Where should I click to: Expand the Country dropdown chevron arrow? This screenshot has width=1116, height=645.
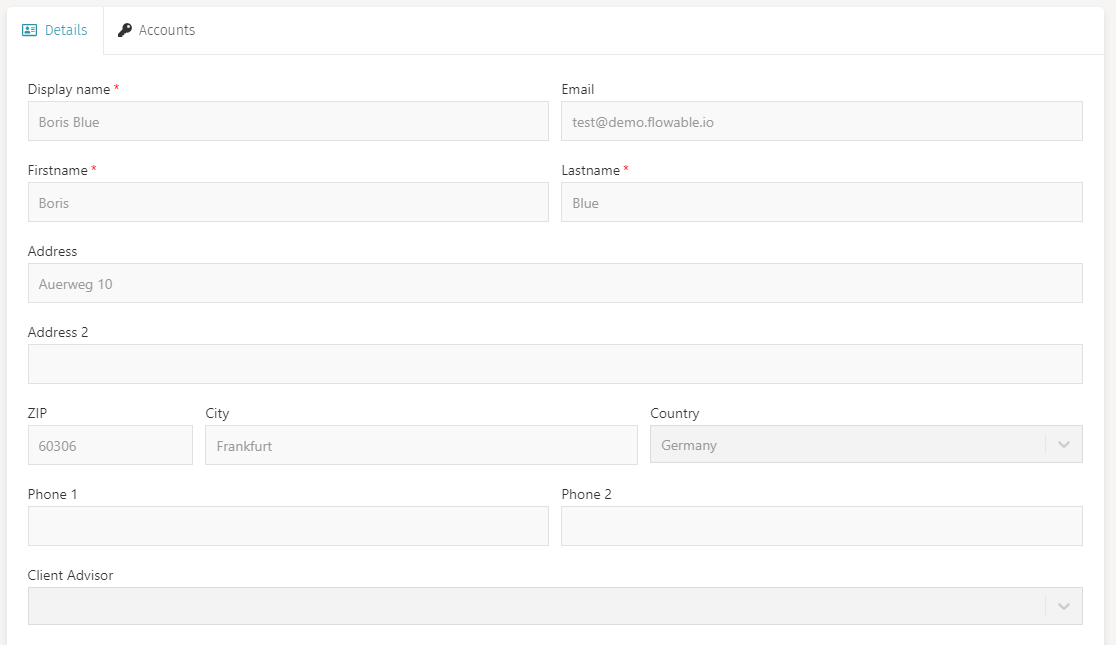(x=1063, y=445)
